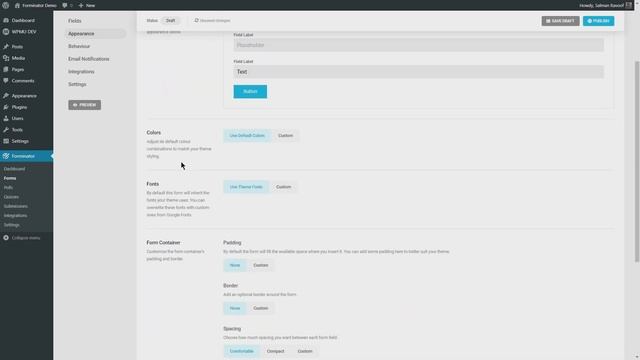Click the Comments icon in the sidebar

[x=6, y=81]
